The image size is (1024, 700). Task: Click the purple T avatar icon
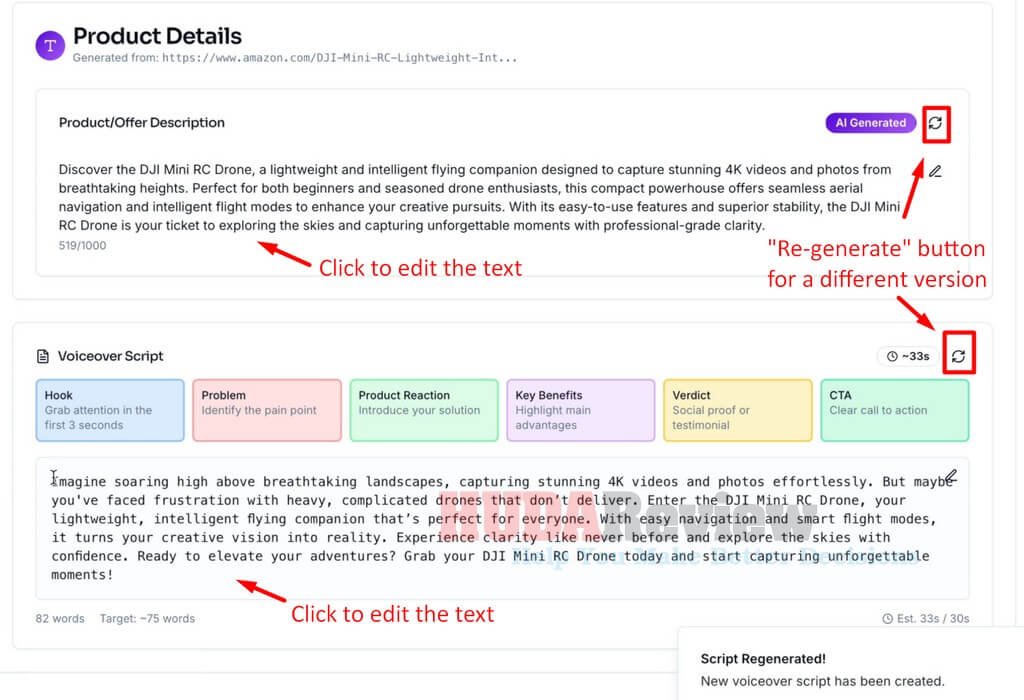click(50, 46)
